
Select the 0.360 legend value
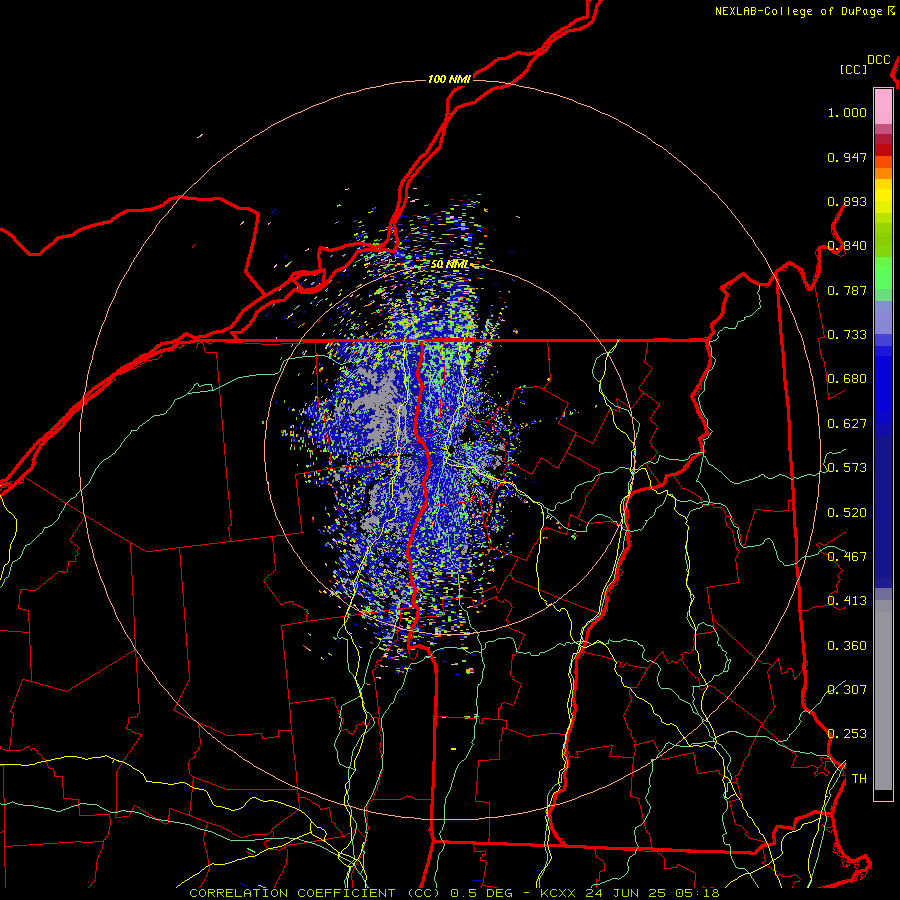point(847,646)
